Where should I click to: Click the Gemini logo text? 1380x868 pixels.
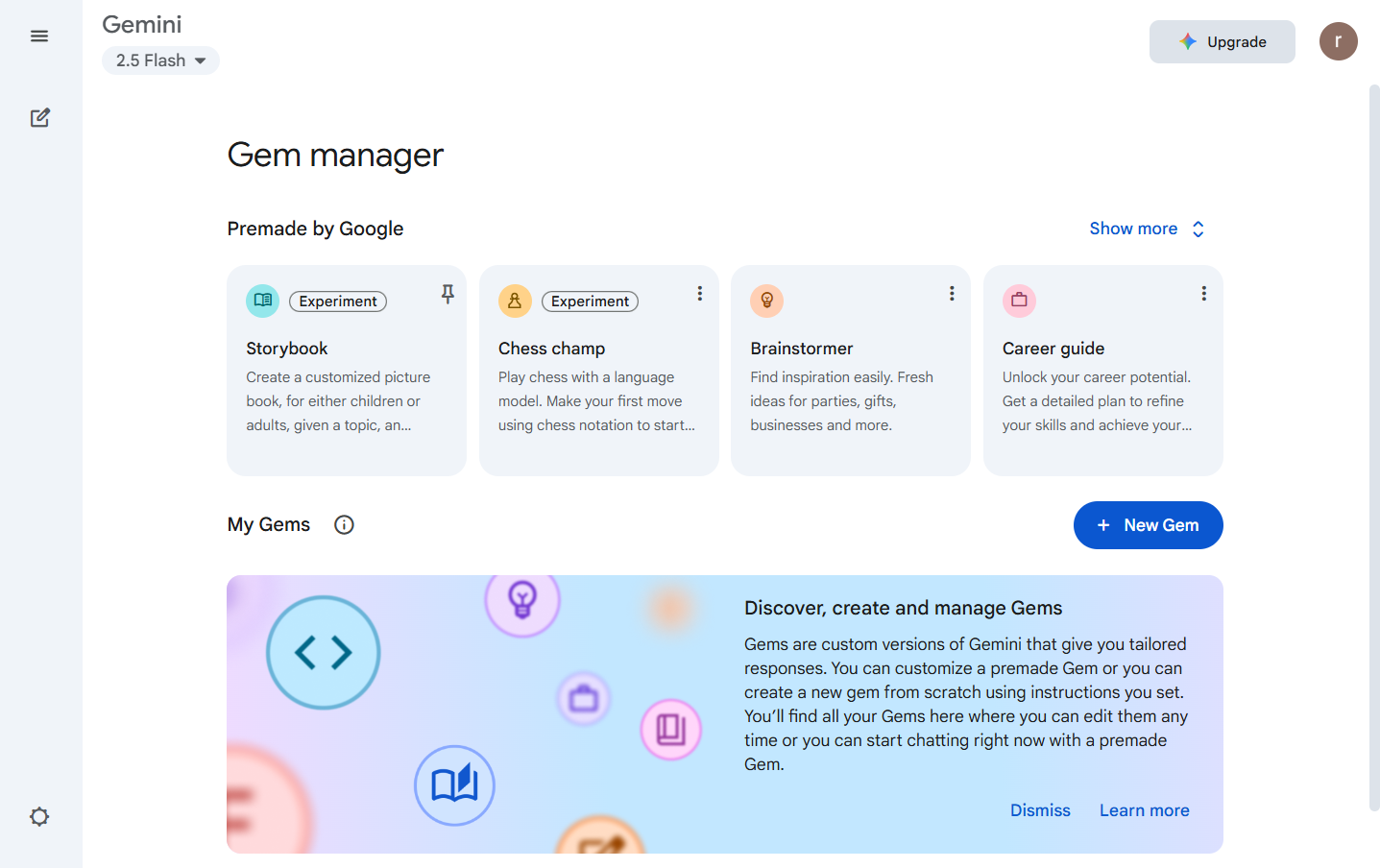click(142, 24)
